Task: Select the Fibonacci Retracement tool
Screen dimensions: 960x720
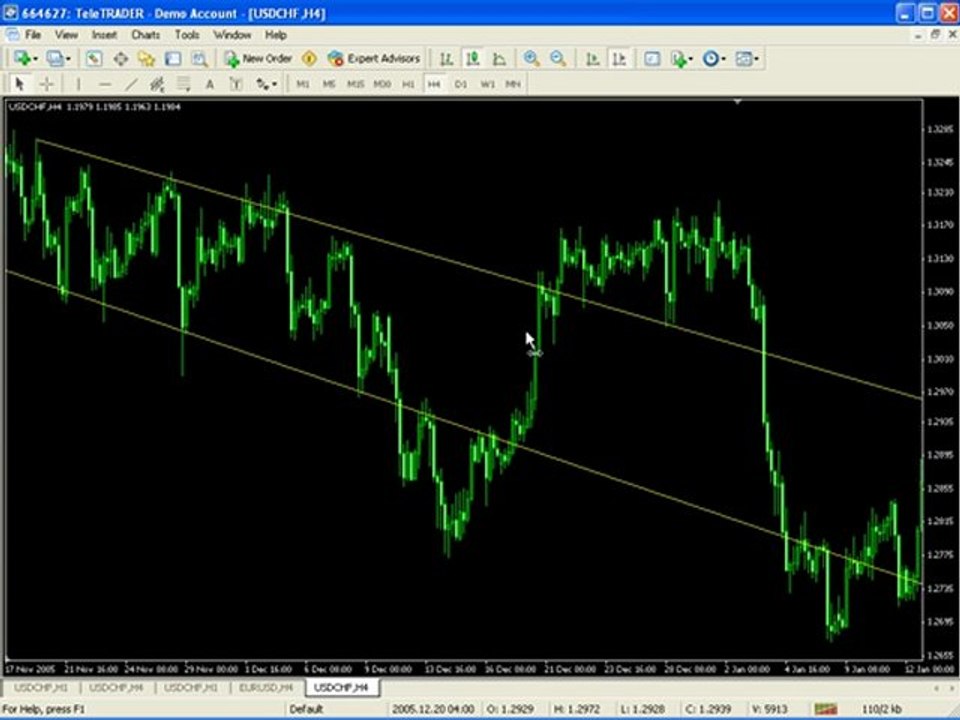Action: coord(184,84)
